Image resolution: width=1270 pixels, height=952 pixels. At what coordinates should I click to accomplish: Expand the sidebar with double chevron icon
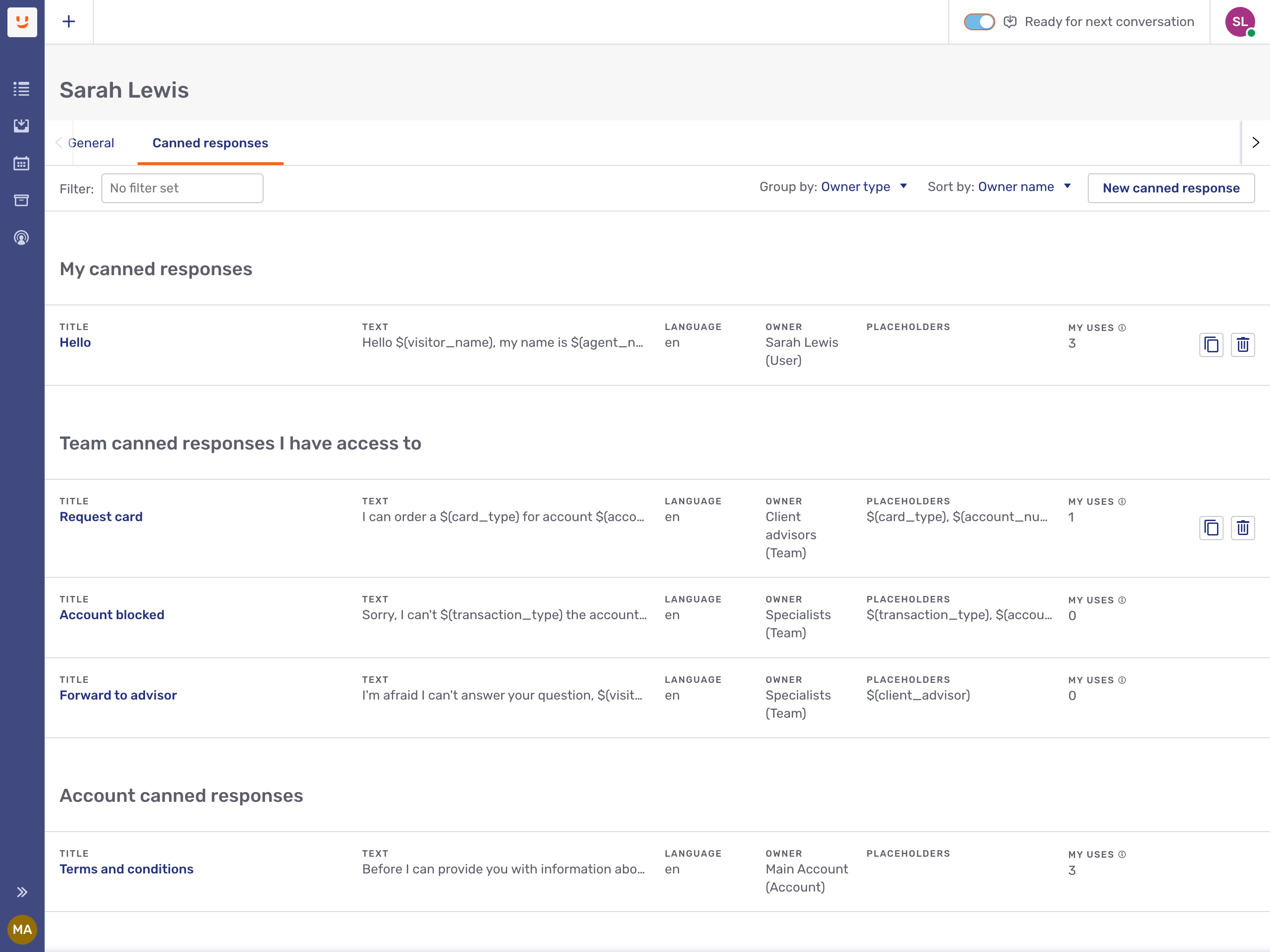tap(21, 892)
